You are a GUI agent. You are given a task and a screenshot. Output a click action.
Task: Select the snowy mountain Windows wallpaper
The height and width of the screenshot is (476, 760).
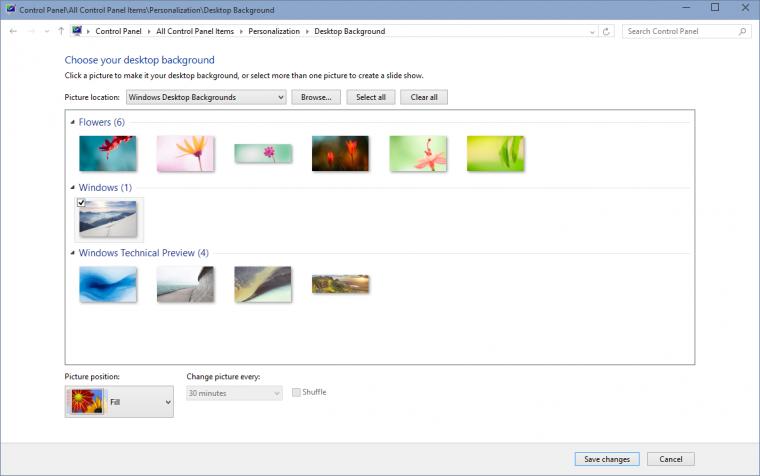[109, 220]
